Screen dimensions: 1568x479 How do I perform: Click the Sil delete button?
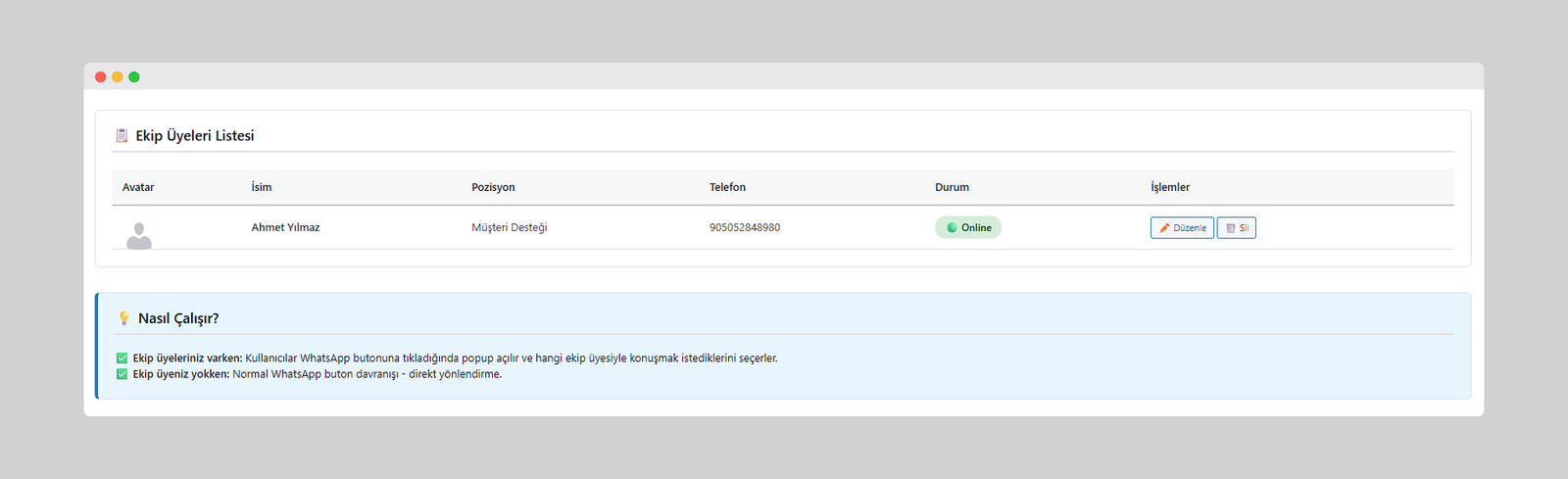click(x=1237, y=228)
